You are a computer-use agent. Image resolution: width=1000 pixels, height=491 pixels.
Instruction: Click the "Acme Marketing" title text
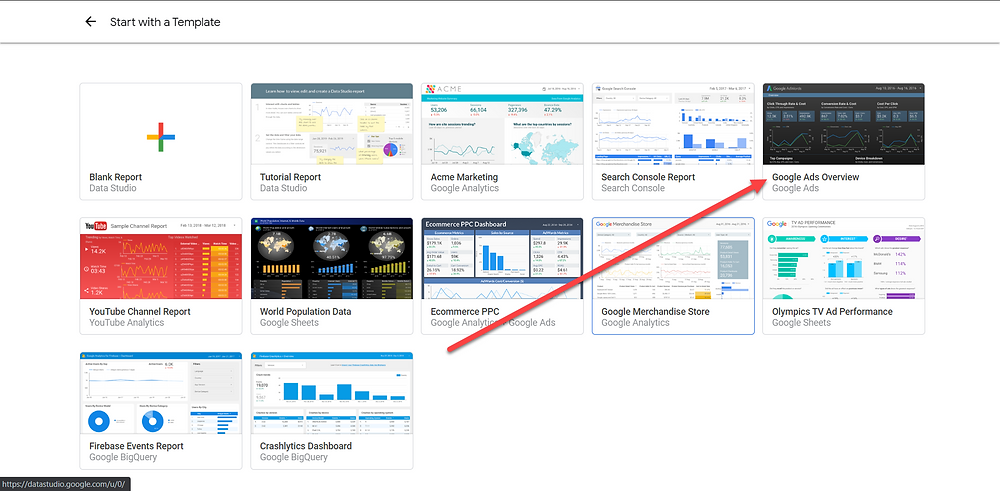click(x=464, y=177)
